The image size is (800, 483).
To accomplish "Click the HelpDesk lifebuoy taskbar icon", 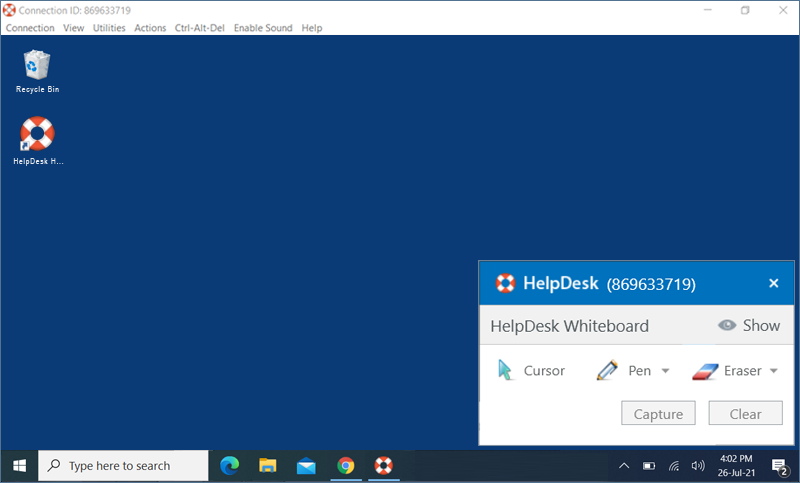I will coord(383,465).
